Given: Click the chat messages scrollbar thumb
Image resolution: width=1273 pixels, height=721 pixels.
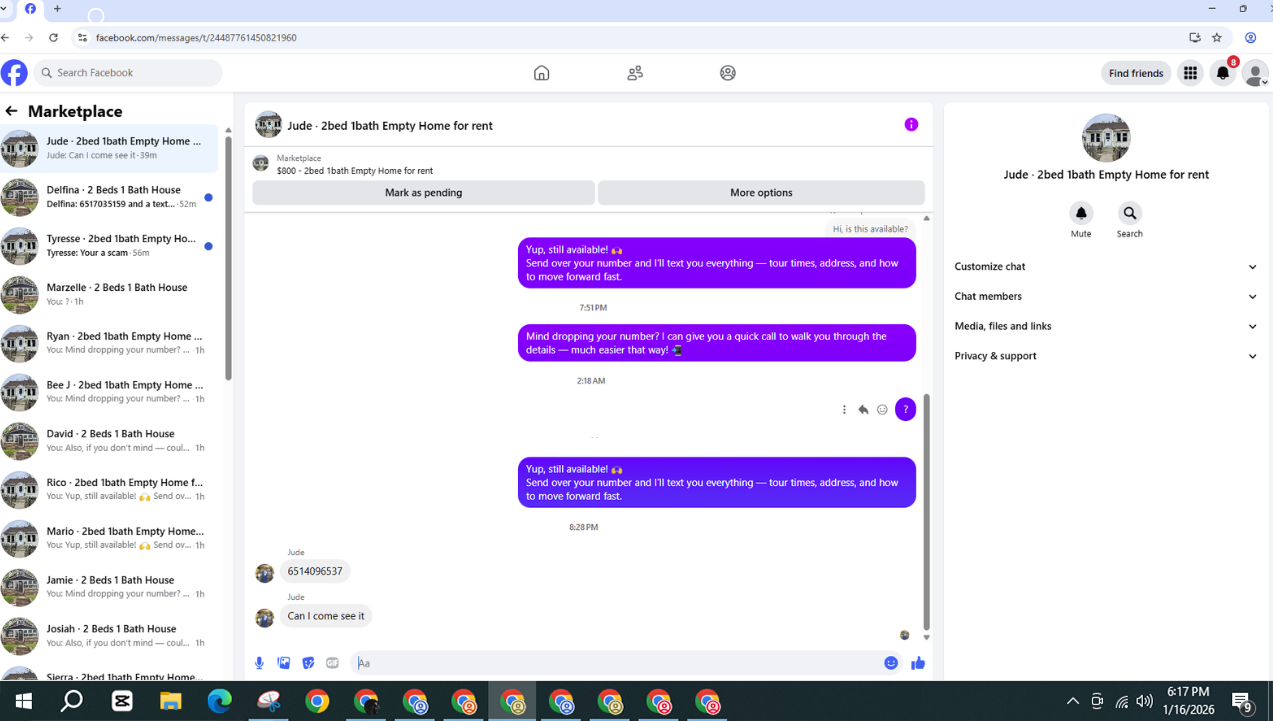Looking at the screenshot, I should pos(926,512).
